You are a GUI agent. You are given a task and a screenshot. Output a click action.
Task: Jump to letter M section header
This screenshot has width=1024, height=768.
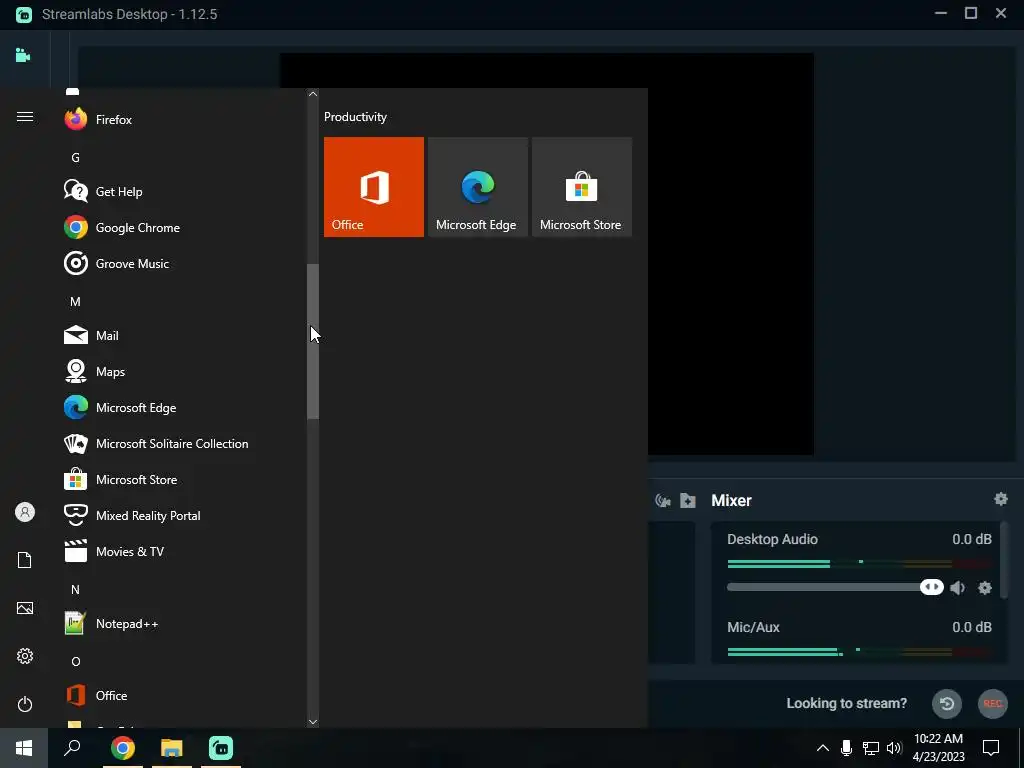pos(75,301)
